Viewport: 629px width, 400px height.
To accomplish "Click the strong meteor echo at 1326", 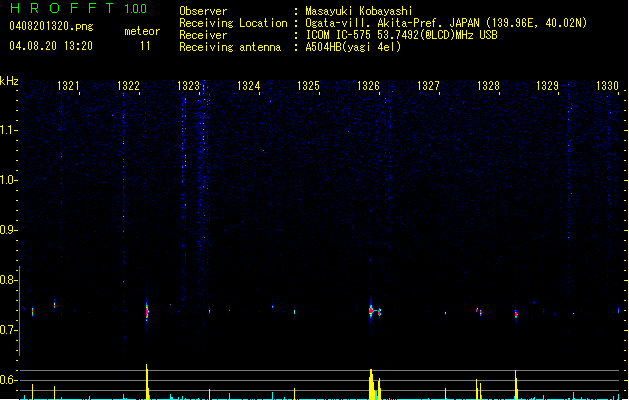I will [x=371, y=311].
